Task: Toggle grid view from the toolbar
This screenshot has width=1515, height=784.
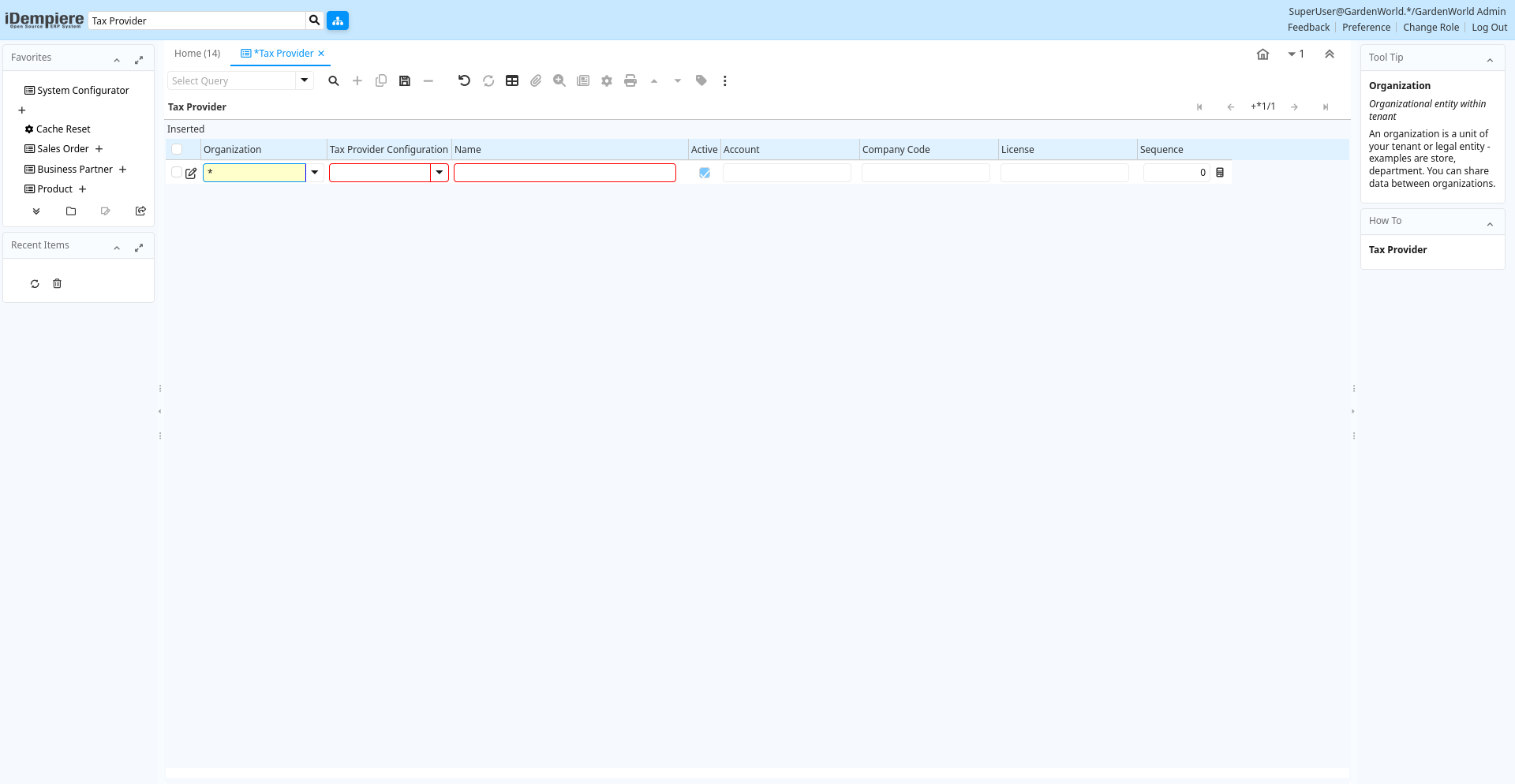Action: click(512, 80)
